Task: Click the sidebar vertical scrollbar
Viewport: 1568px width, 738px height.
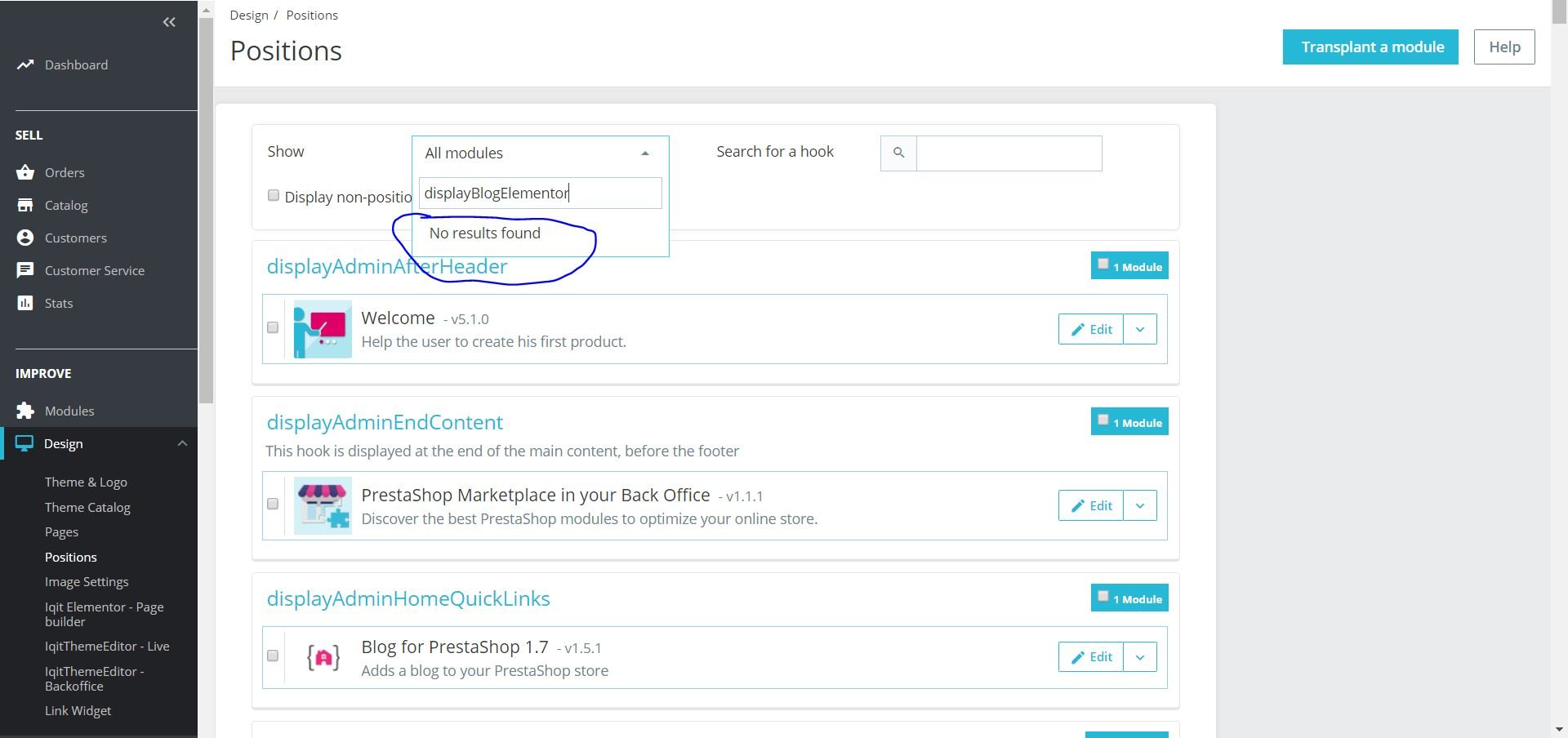Action: coord(207,210)
